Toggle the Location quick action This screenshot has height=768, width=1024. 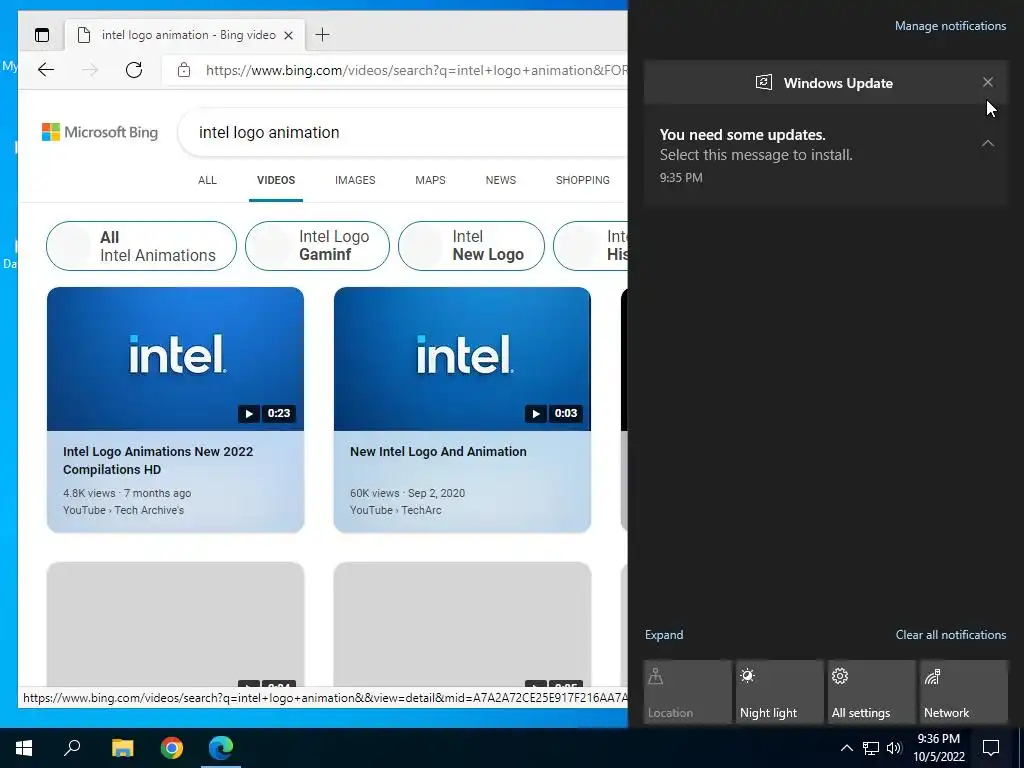click(687, 692)
